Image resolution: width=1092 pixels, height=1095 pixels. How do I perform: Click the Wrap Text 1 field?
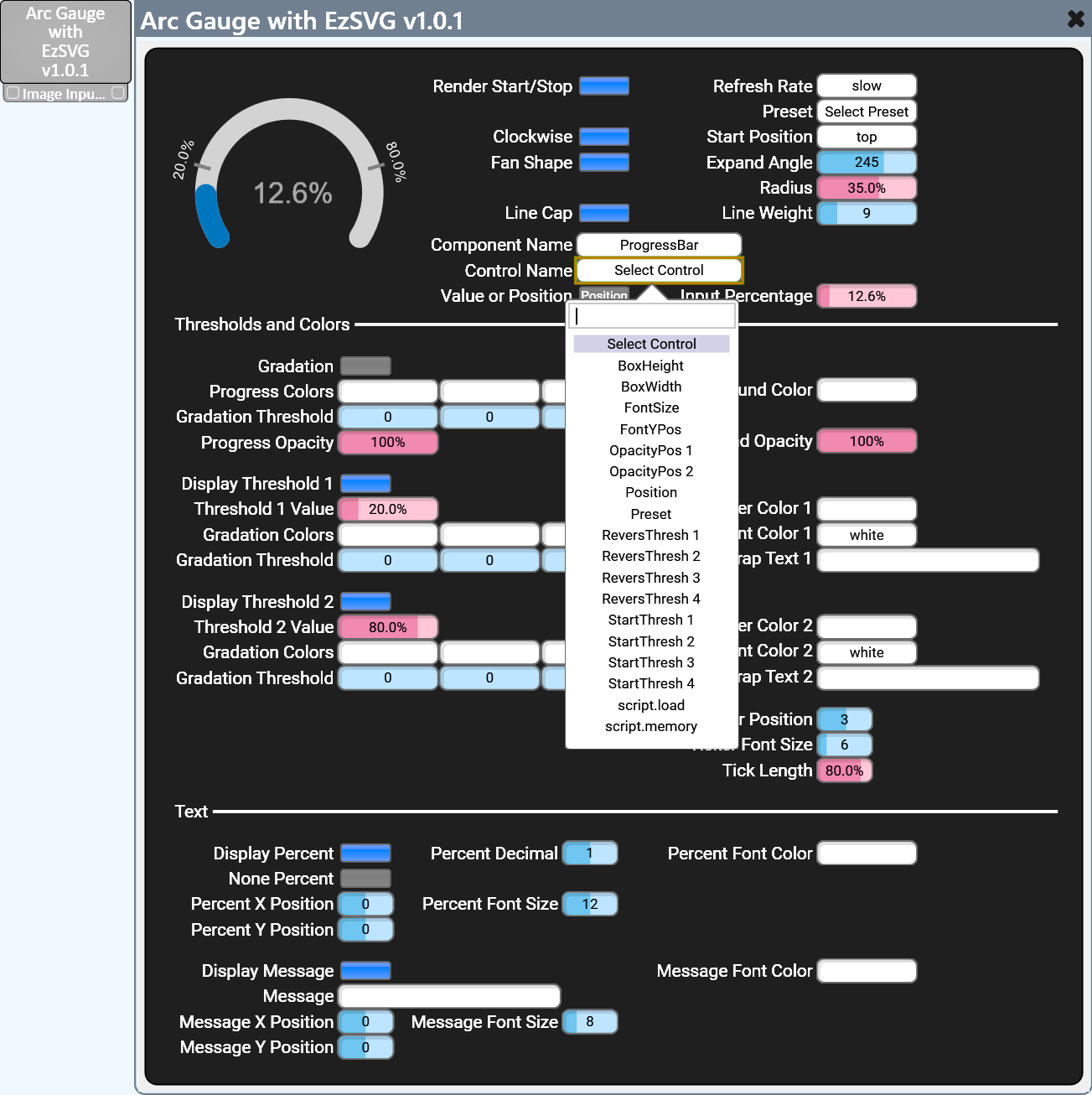tap(929, 560)
